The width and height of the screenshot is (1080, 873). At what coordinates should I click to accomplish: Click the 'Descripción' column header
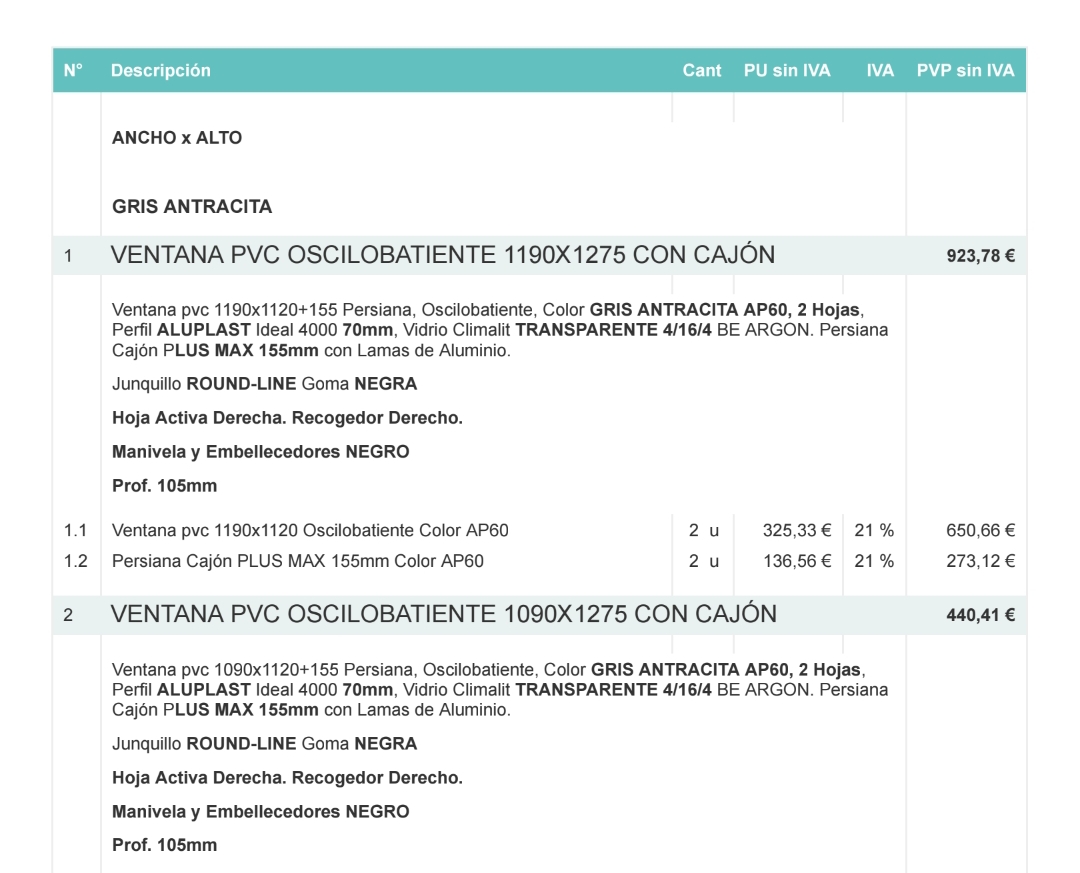[x=160, y=70]
